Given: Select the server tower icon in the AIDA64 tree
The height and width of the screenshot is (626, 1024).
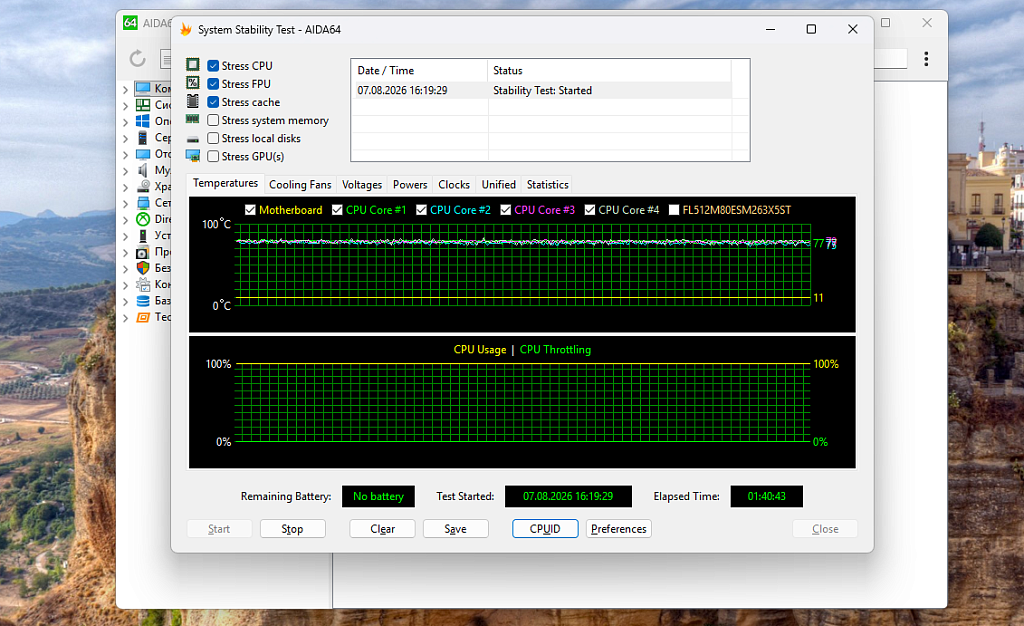Looking at the screenshot, I should coord(142,137).
